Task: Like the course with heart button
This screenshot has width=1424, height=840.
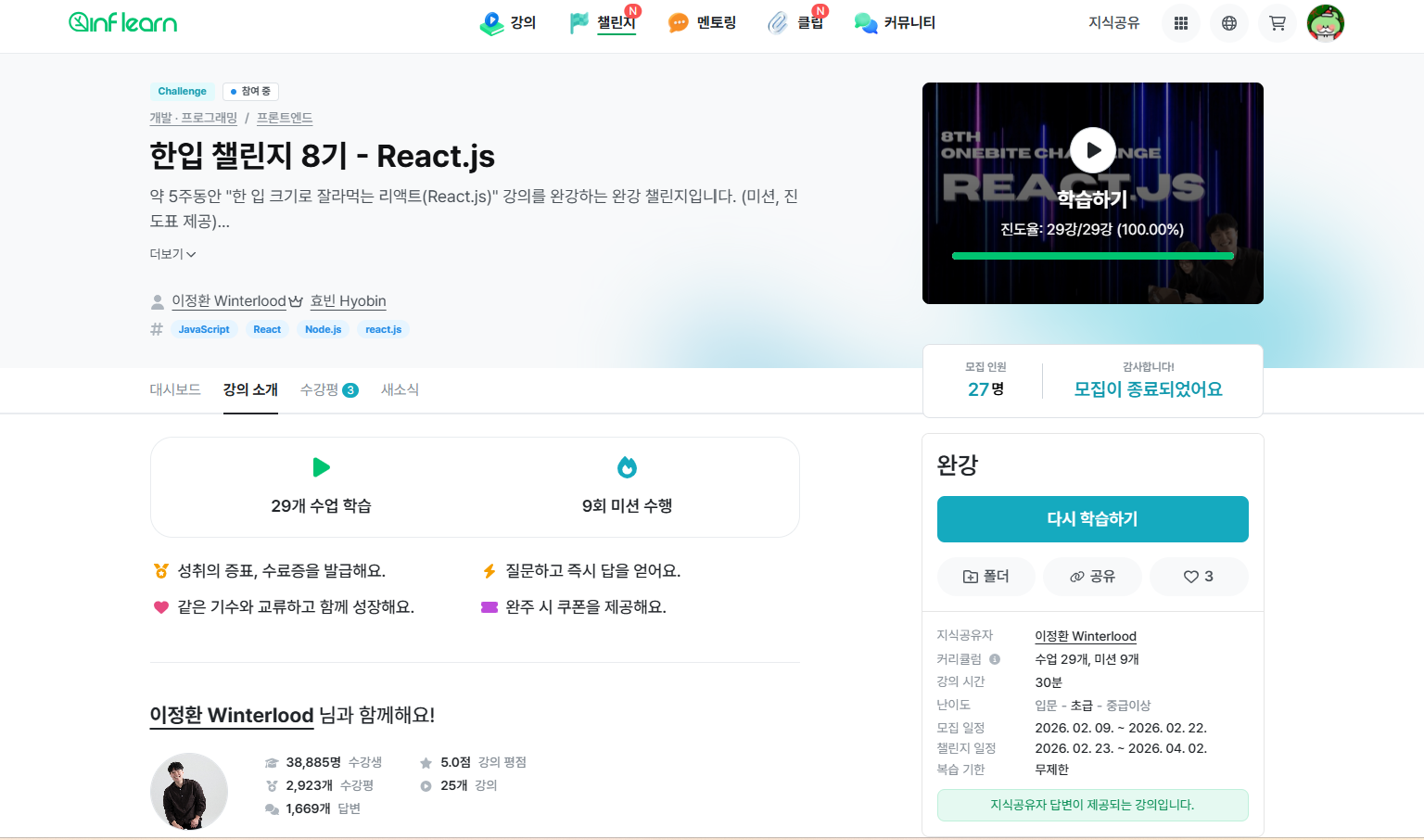Action: (1199, 577)
